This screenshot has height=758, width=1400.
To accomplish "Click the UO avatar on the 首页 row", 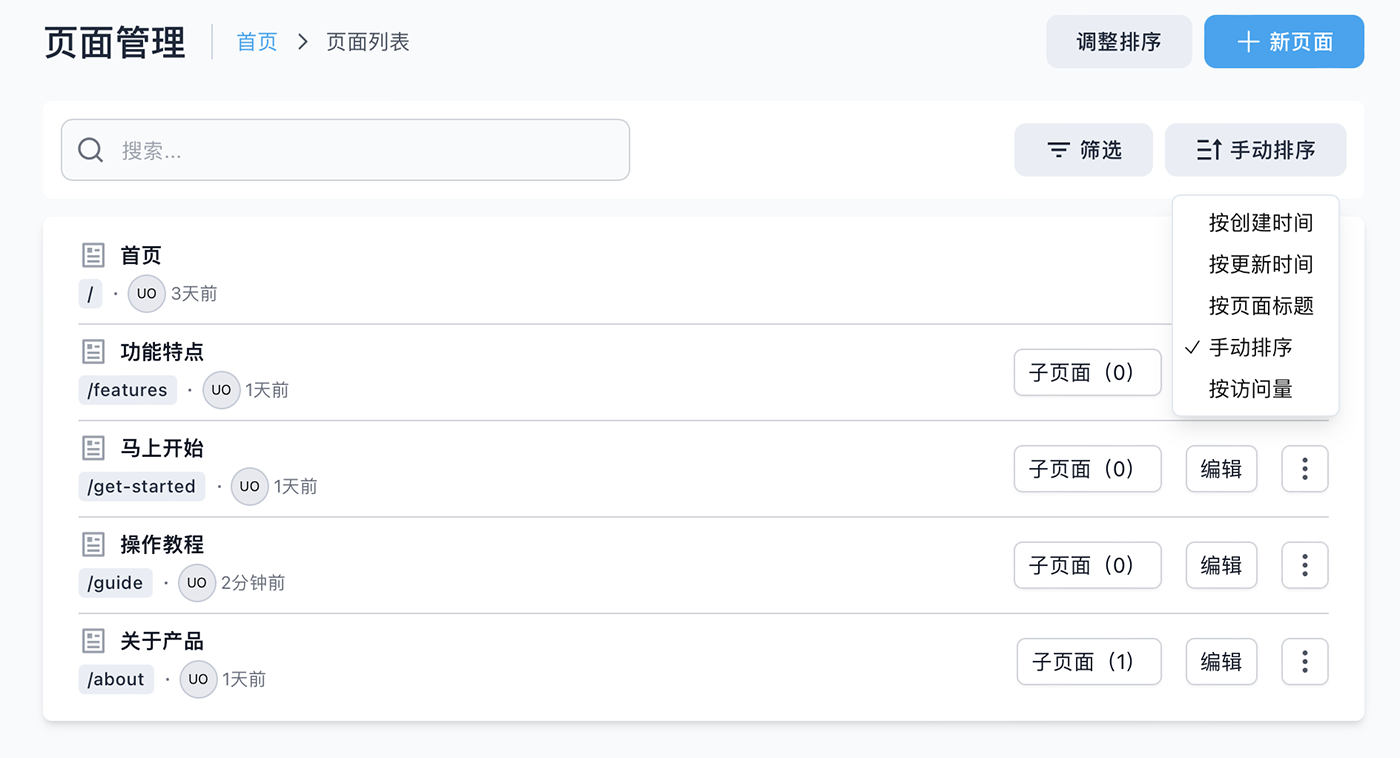I will [147, 294].
